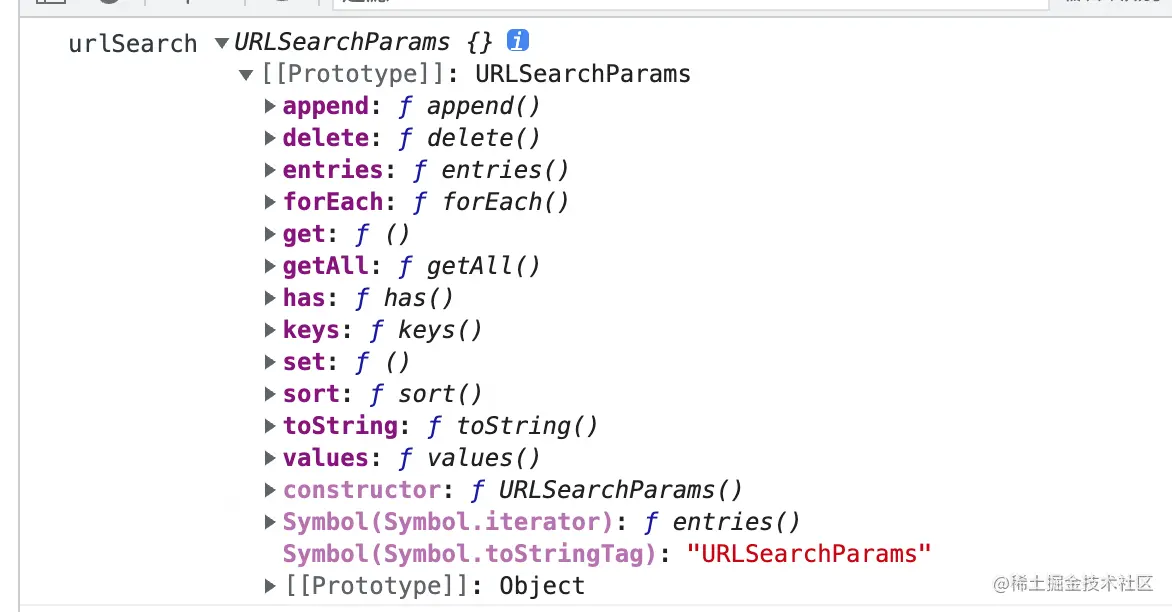Viewport: 1172px width, 612px height.
Task: Click the blue info icon beside URLSearchParams {}
Action: [517, 40]
